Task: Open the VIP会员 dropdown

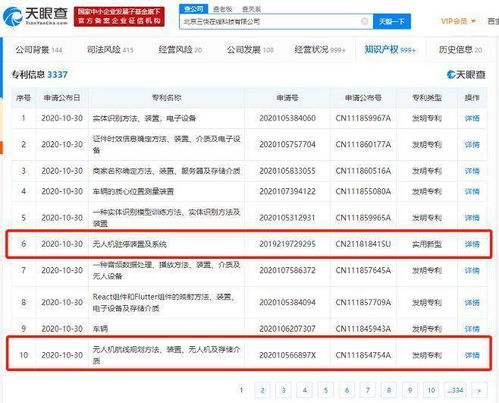Action: coord(458,21)
